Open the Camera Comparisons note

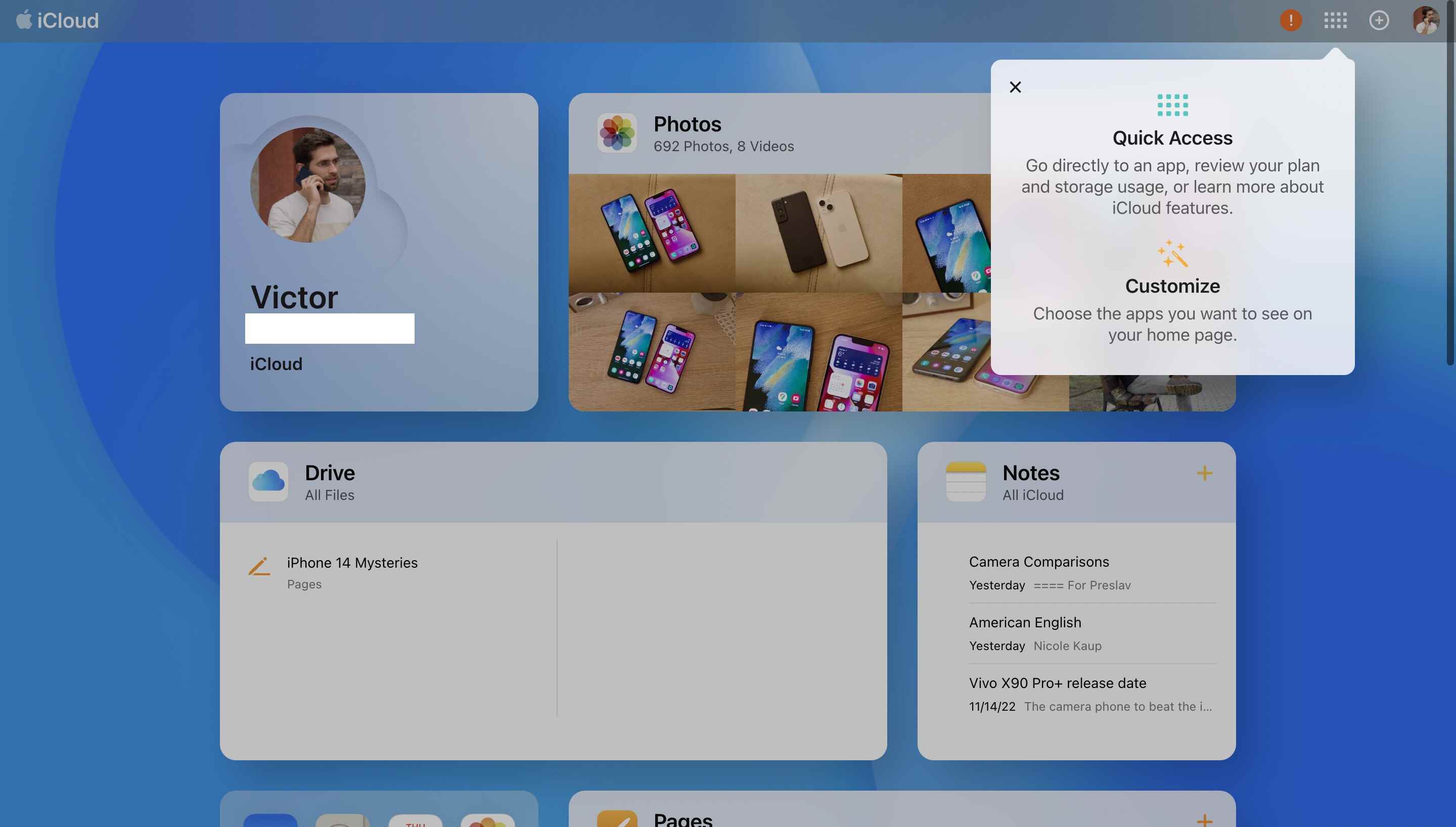click(x=1093, y=573)
